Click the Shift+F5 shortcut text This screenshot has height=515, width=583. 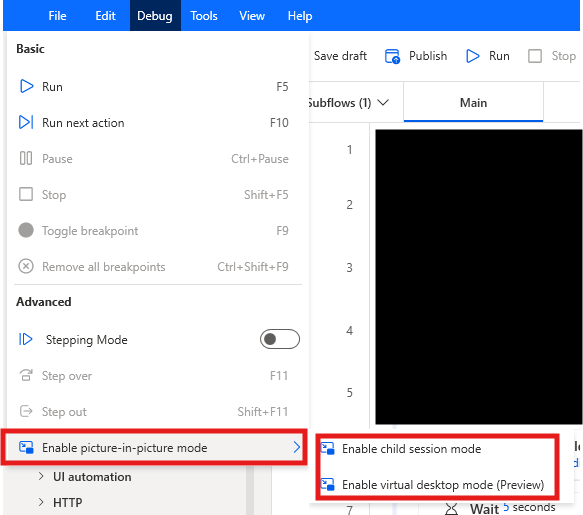click(266, 194)
